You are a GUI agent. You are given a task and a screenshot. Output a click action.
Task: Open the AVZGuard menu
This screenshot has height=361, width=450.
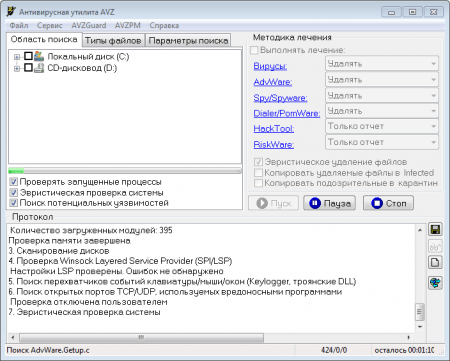pos(89,25)
